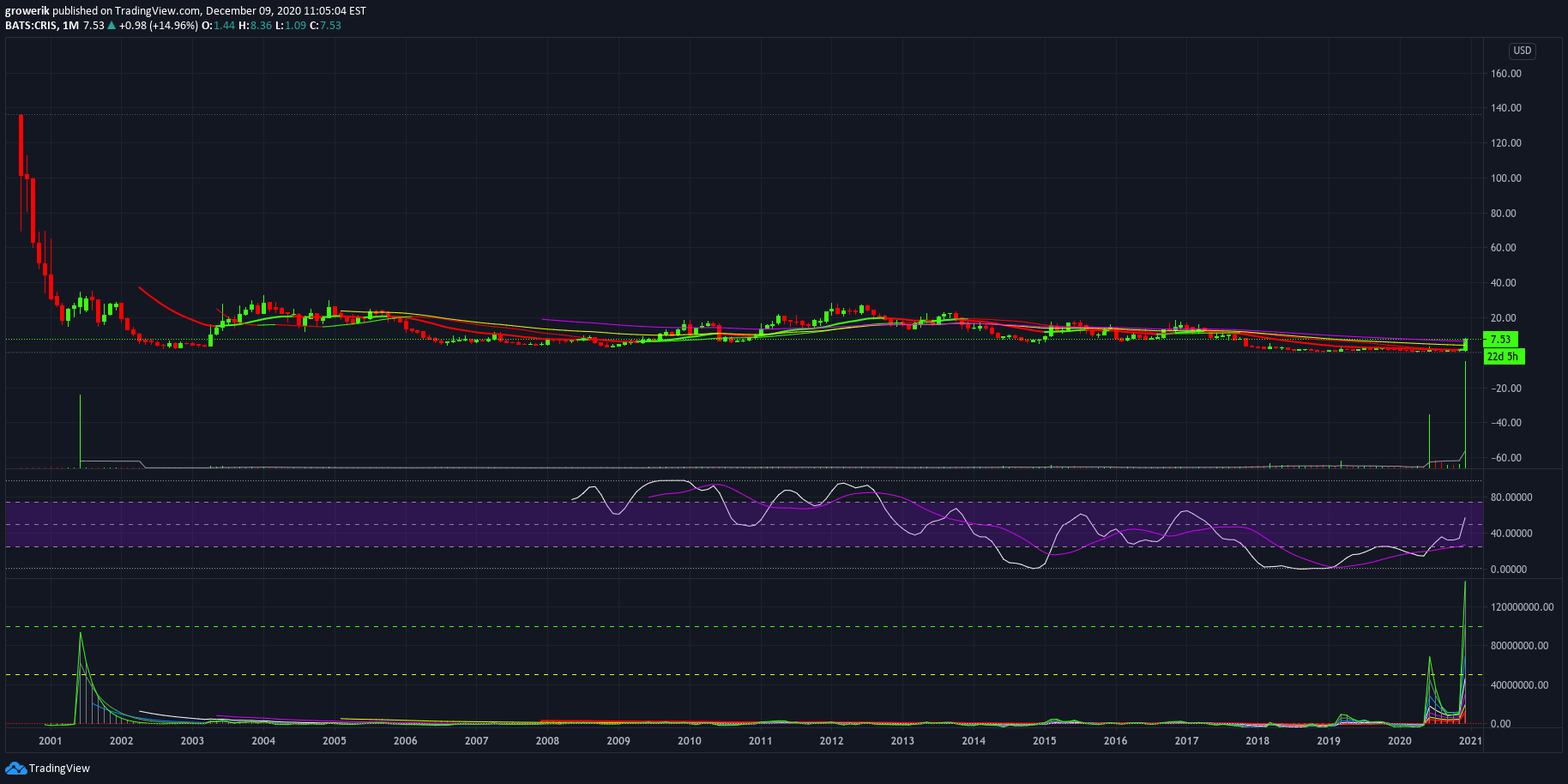The height and width of the screenshot is (784, 1568).
Task: Click the 160.00 price scale label
Action: [x=1506, y=74]
